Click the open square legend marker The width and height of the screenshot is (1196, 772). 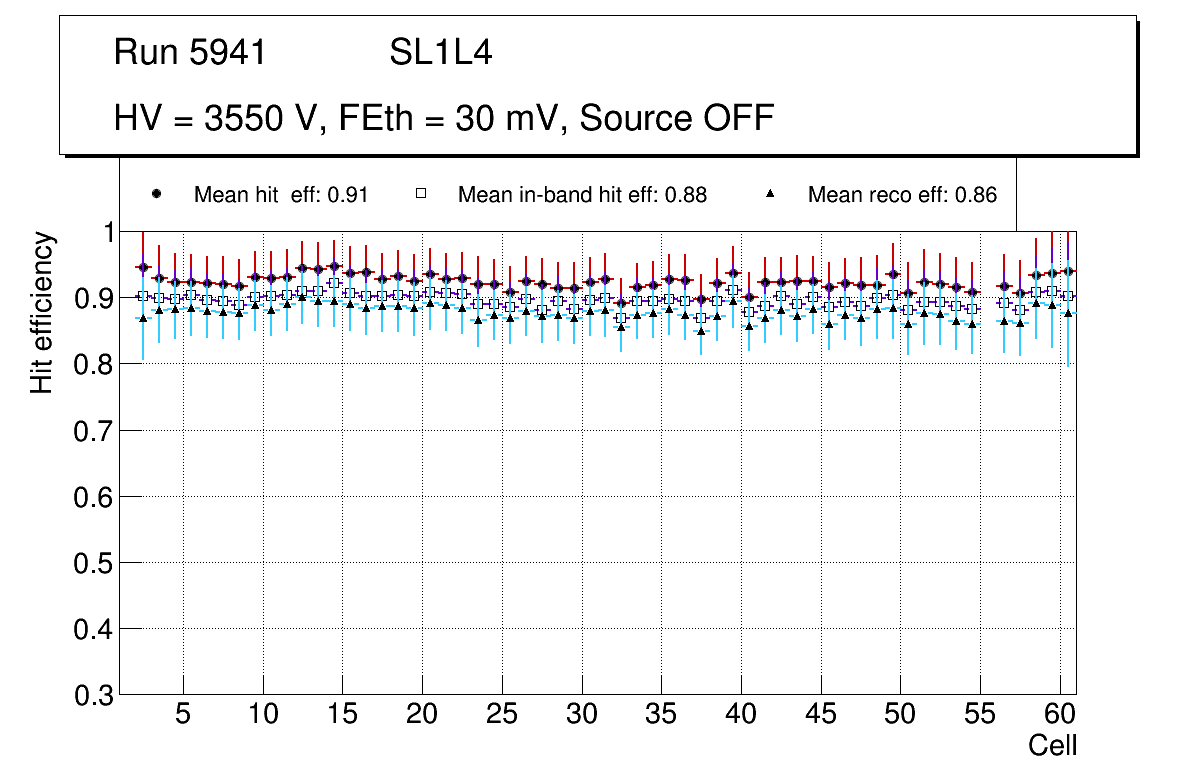(421, 194)
